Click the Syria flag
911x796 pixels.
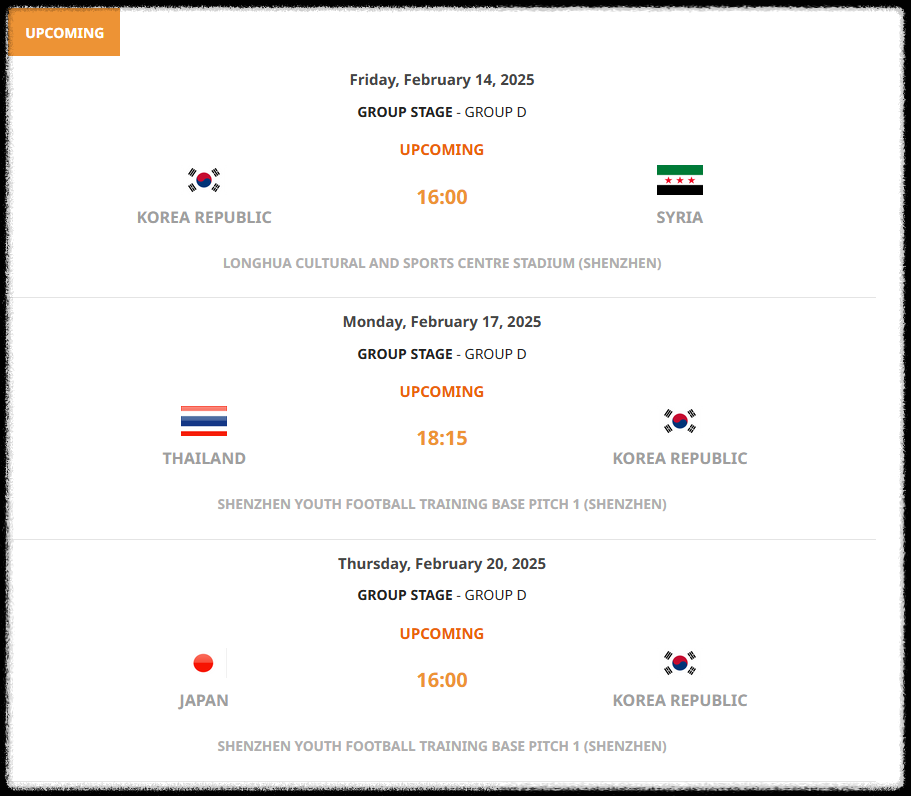(680, 179)
